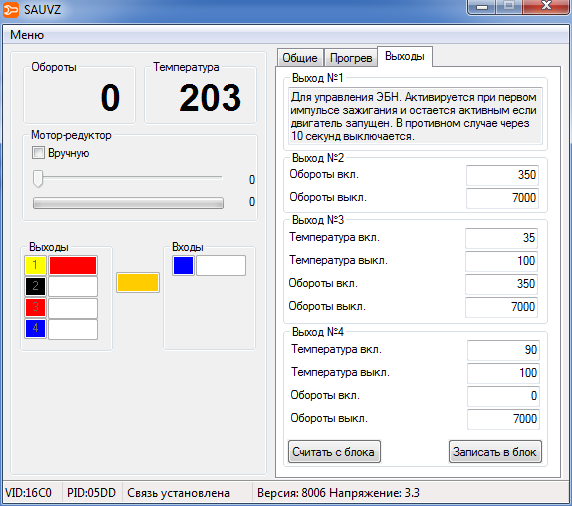572x506 pixels.
Task: Select the blue output 4 indicator
Action: click(x=35, y=328)
